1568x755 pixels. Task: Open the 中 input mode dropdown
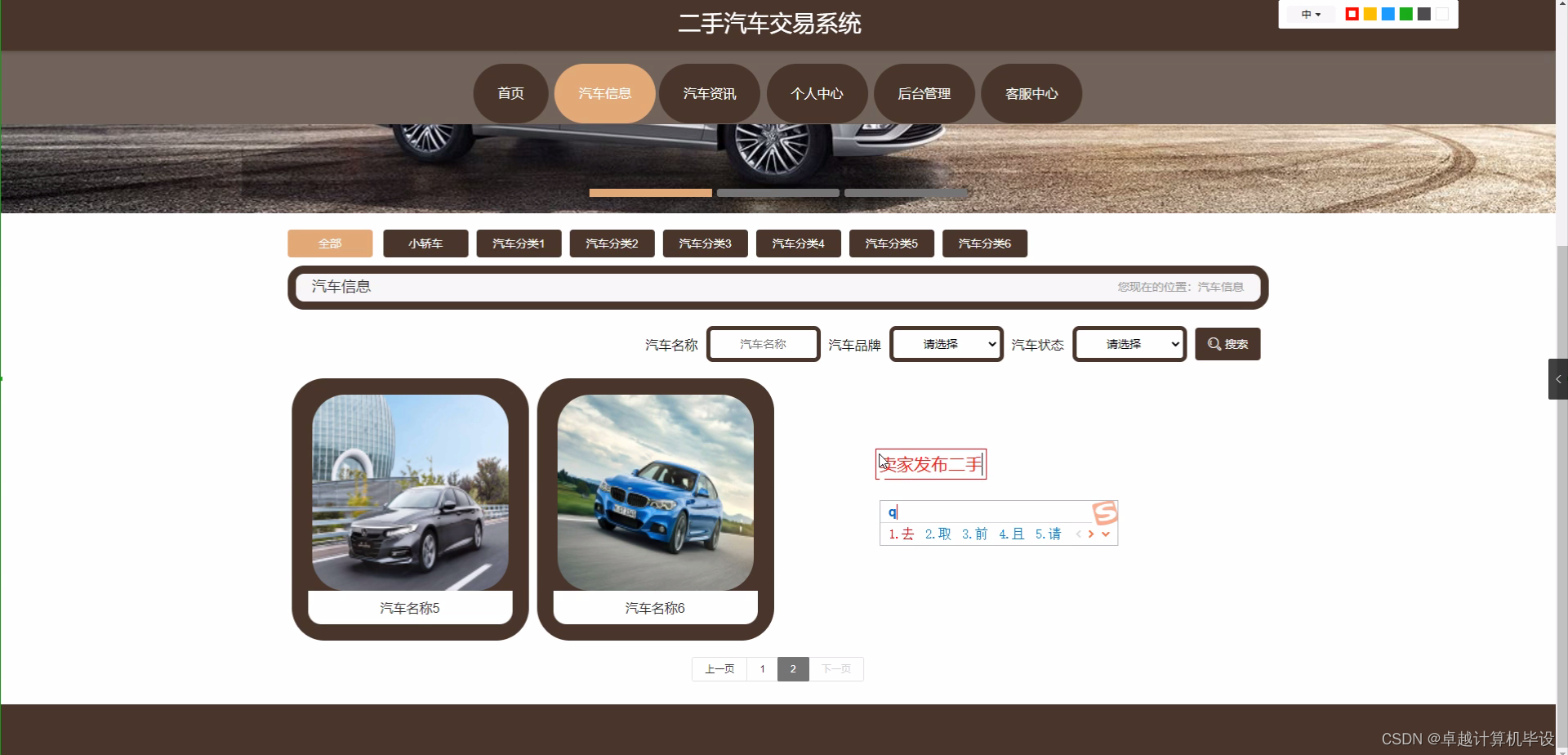(x=1310, y=14)
